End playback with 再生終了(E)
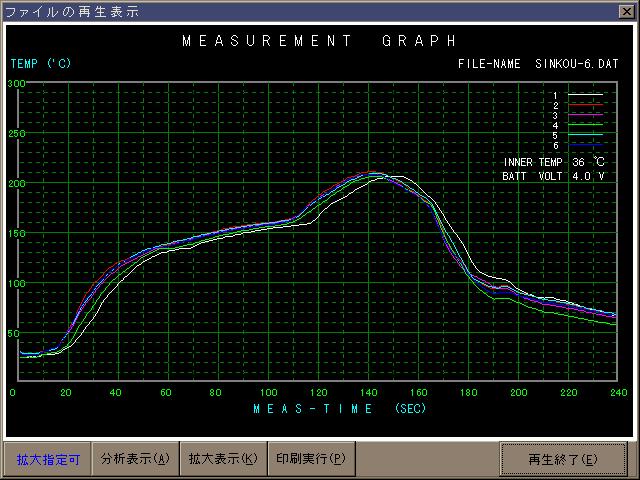Viewport: 640px width, 480px height. pyautogui.click(x=563, y=460)
